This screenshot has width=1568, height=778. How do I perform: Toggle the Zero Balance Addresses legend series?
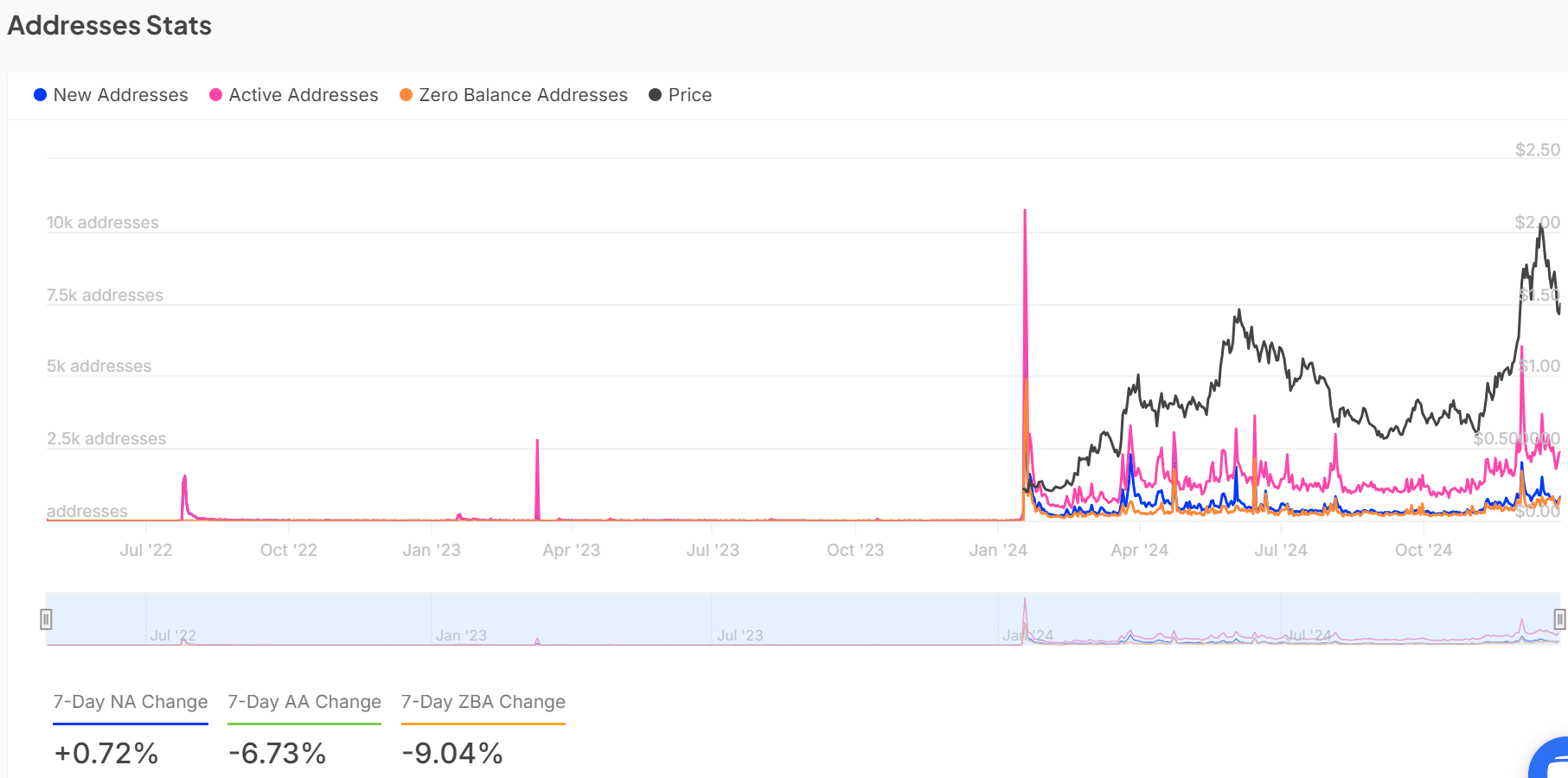514,95
